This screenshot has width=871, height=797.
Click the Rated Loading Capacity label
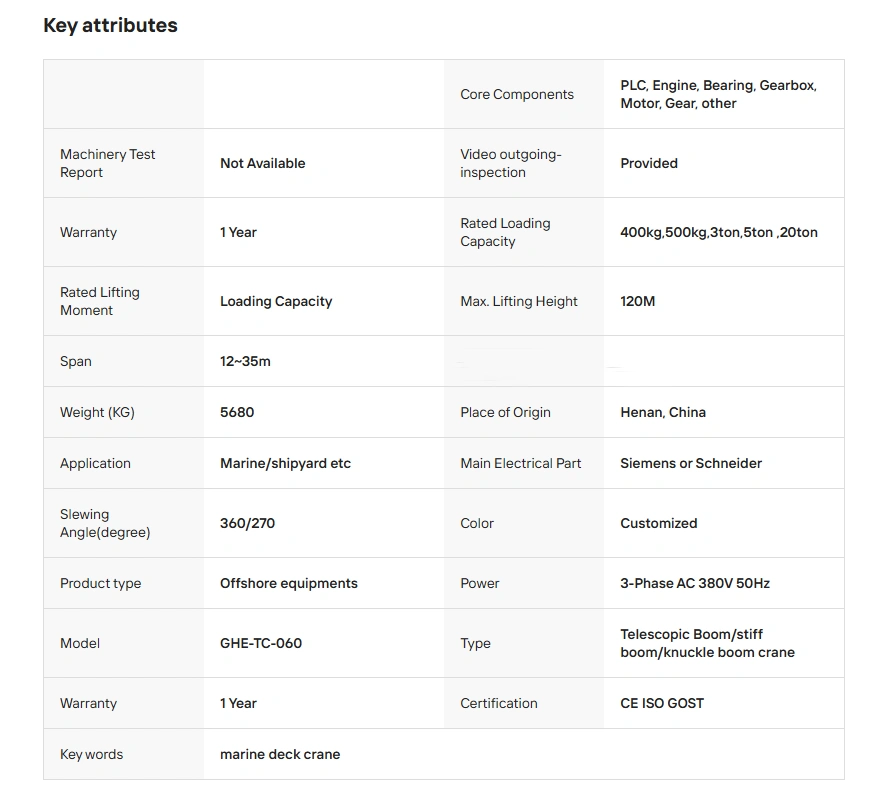(x=505, y=232)
